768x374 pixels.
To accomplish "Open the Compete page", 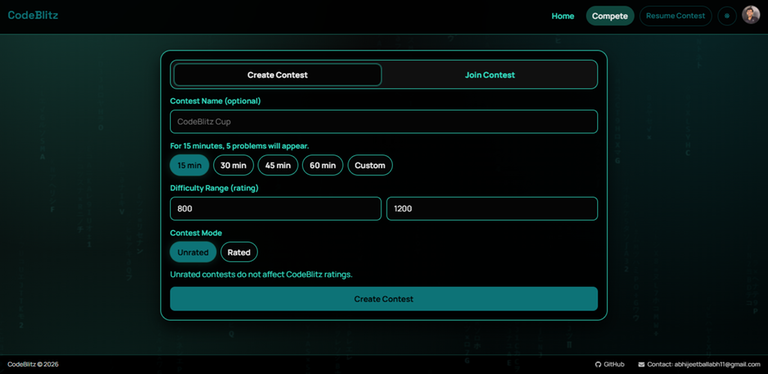I will click(610, 16).
